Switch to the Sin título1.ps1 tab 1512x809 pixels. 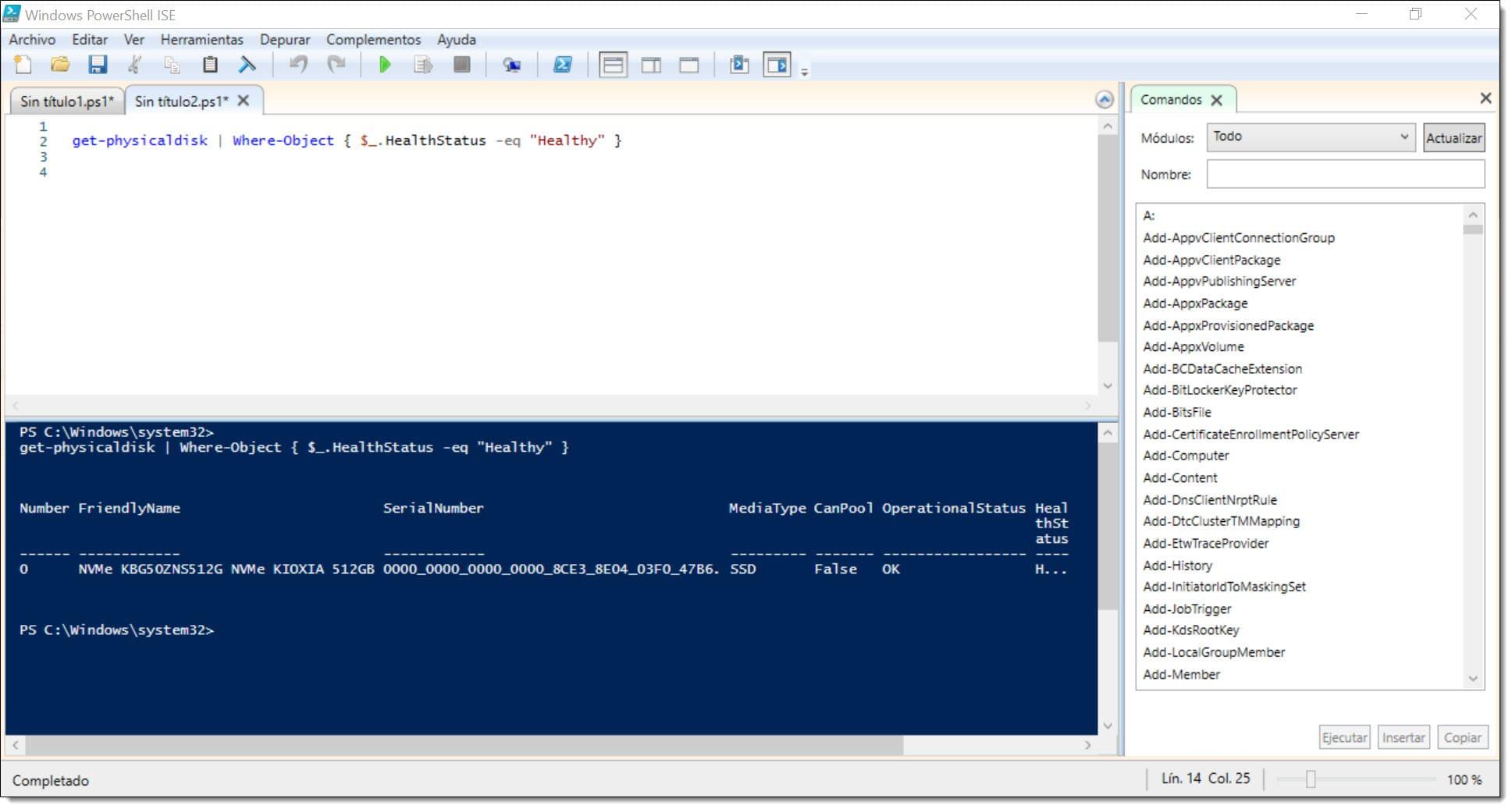coord(66,100)
